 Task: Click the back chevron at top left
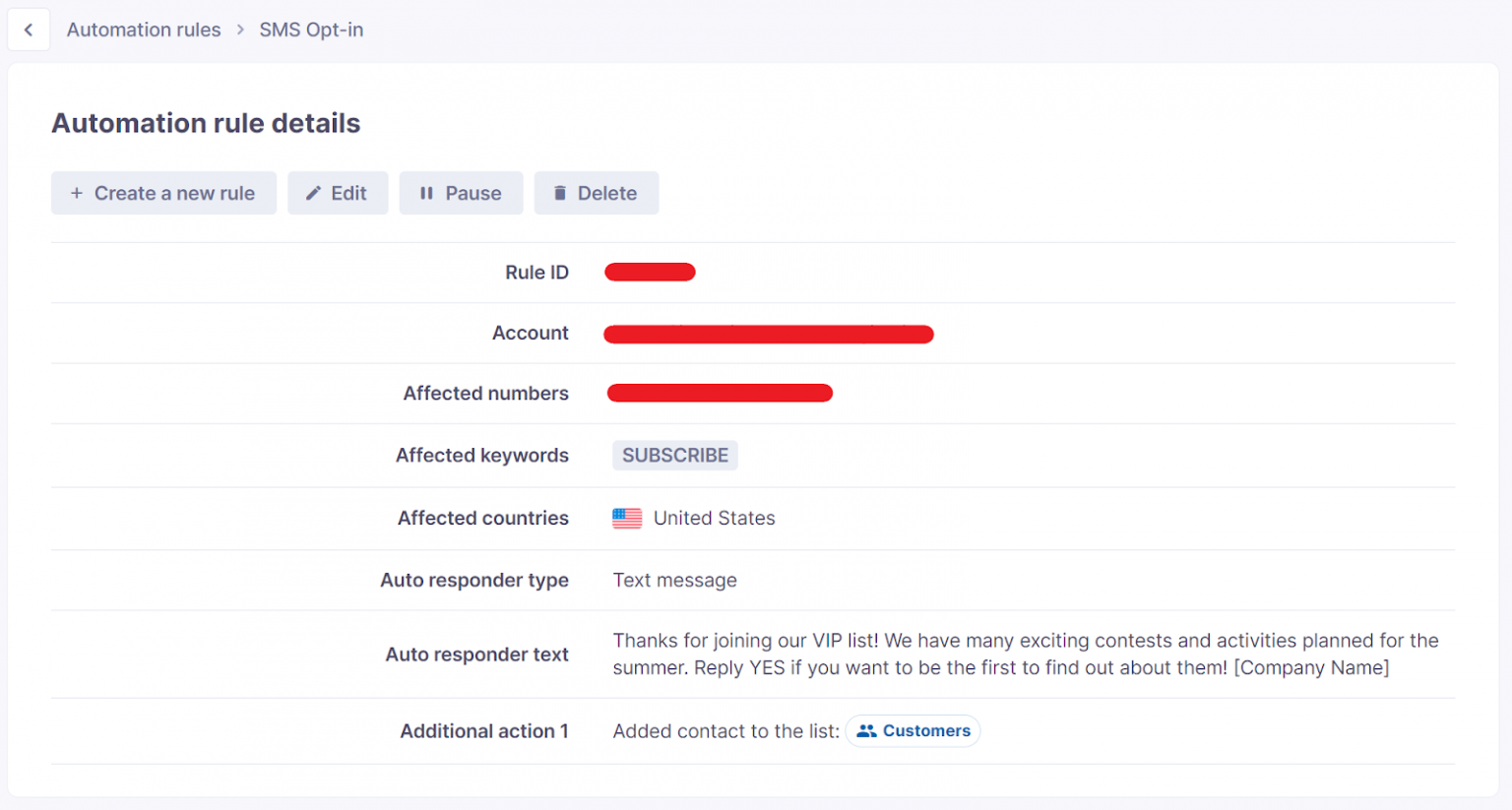click(29, 29)
